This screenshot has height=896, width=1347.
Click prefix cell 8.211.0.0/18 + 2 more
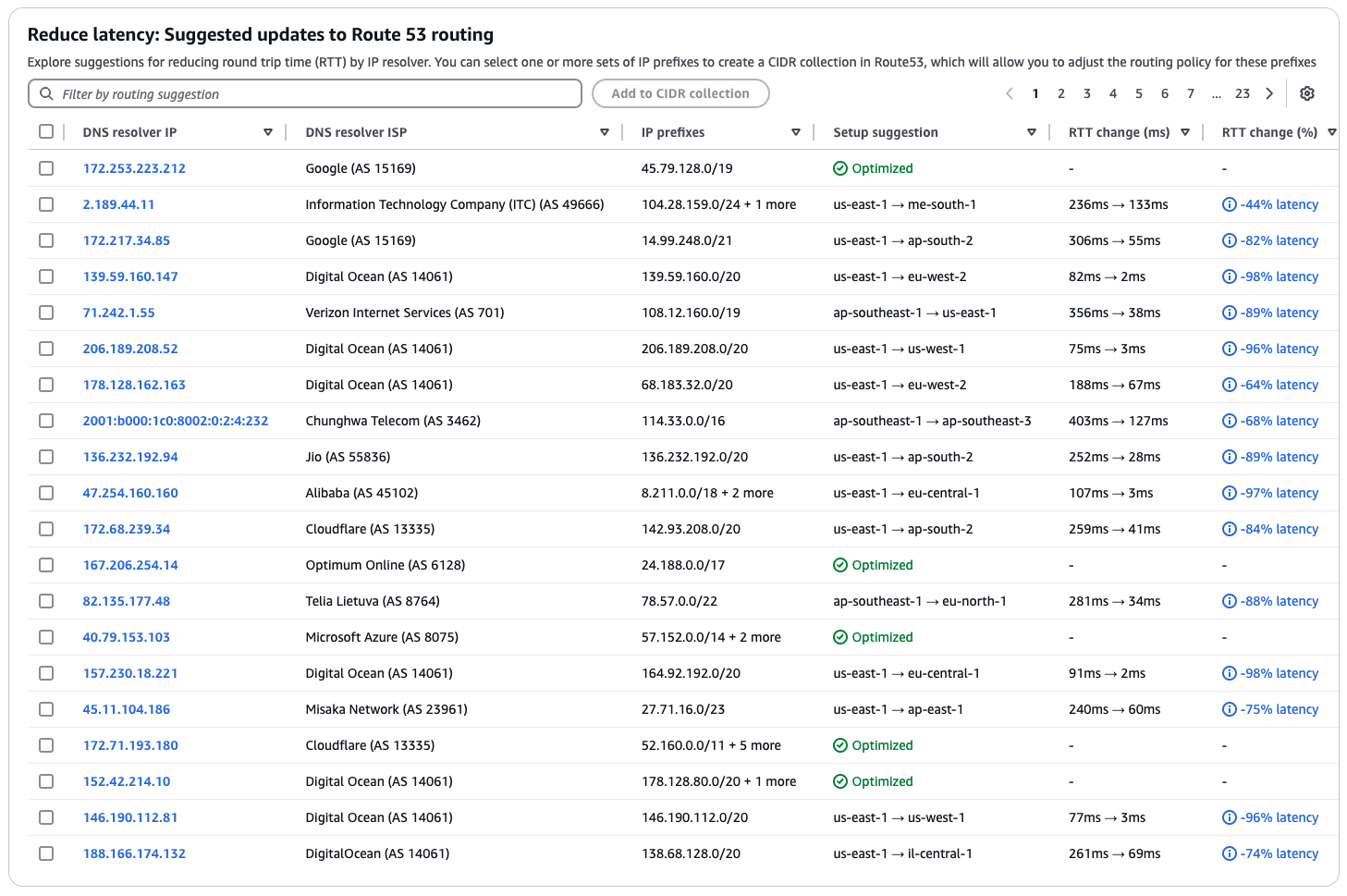click(x=707, y=493)
